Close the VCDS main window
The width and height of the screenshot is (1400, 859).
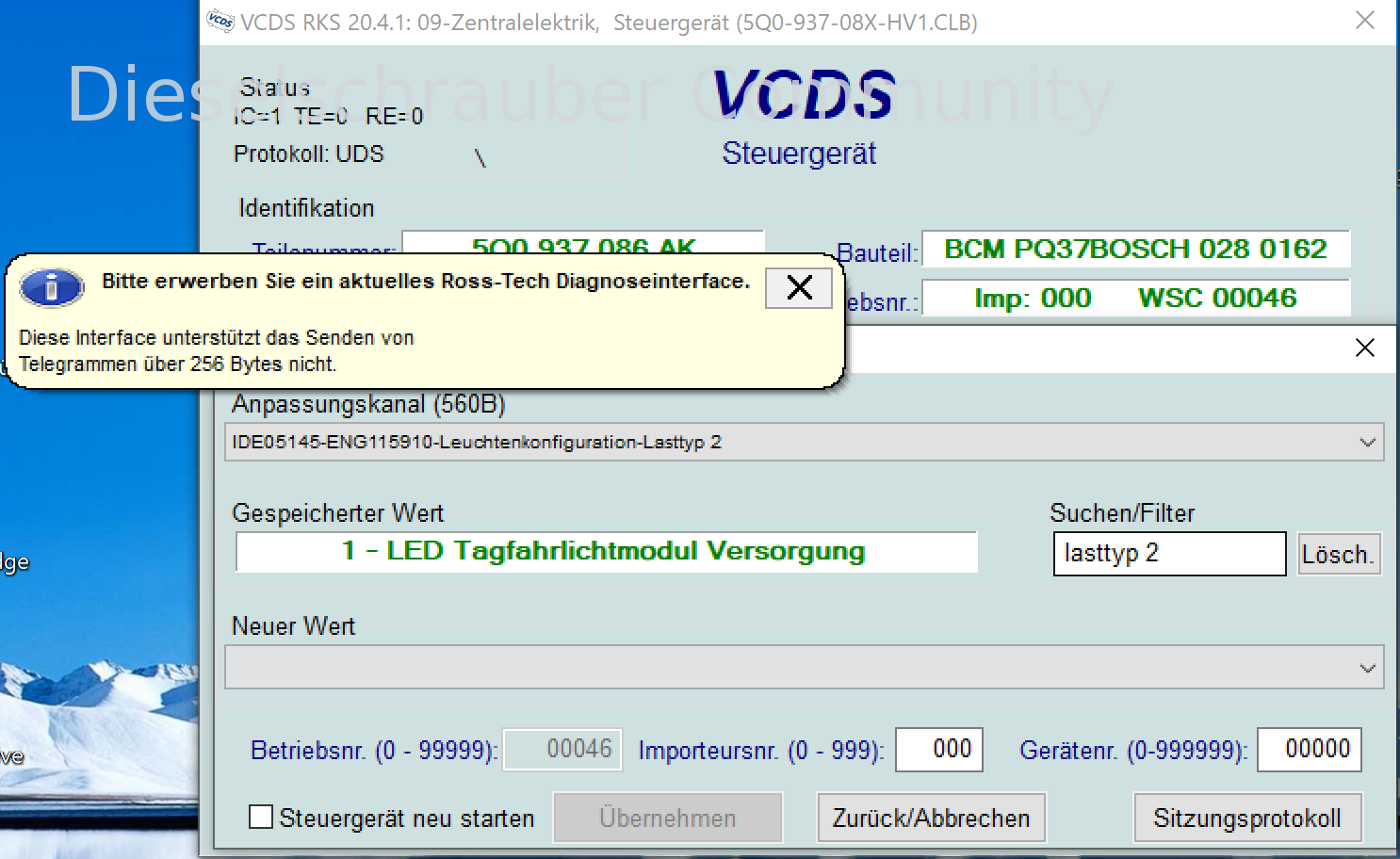pos(1365,20)
